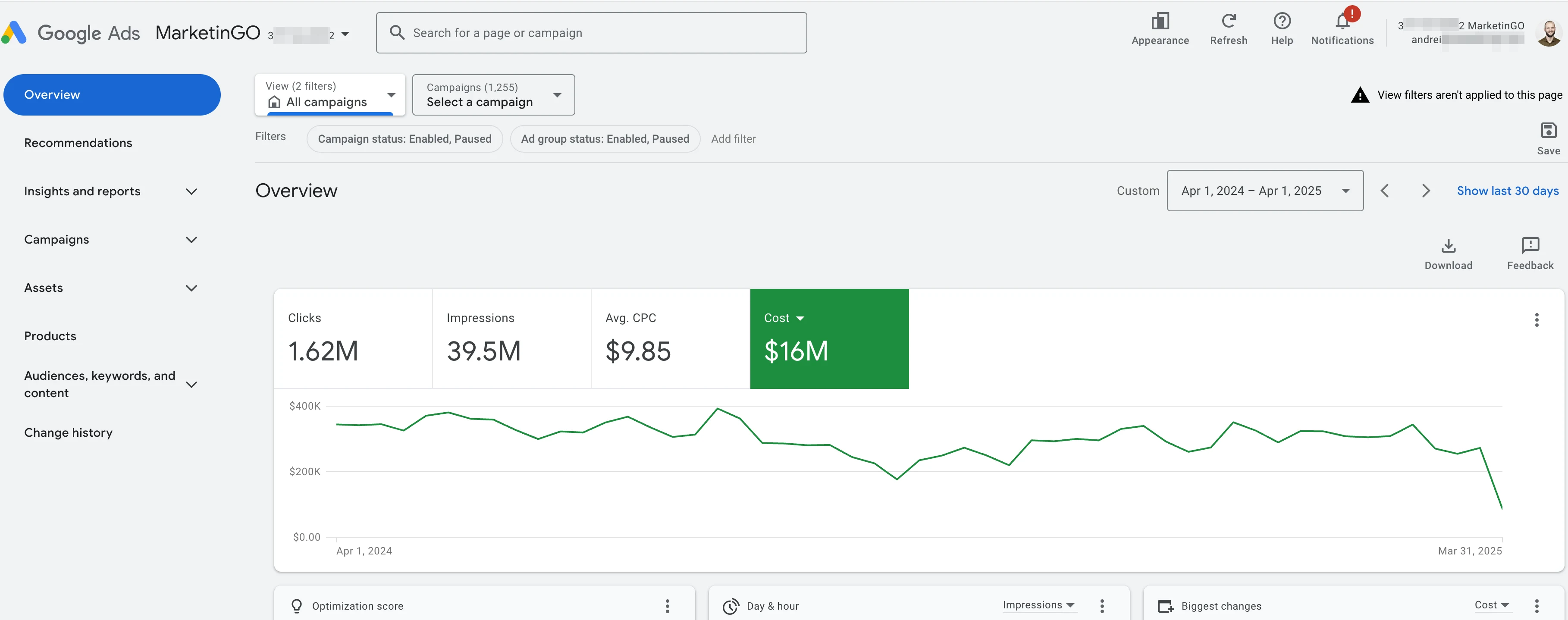Save the current view
The width and height of the screenshot is (1568, 620).
(1548, 137)
